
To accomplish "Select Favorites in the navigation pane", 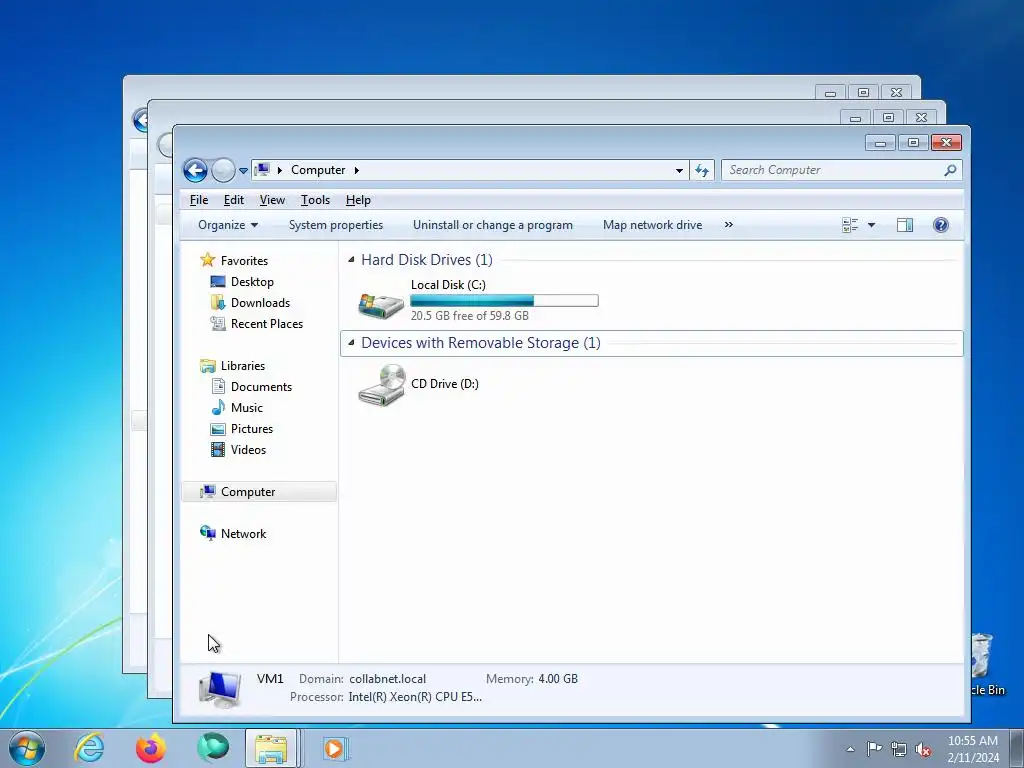I will 244,261.
